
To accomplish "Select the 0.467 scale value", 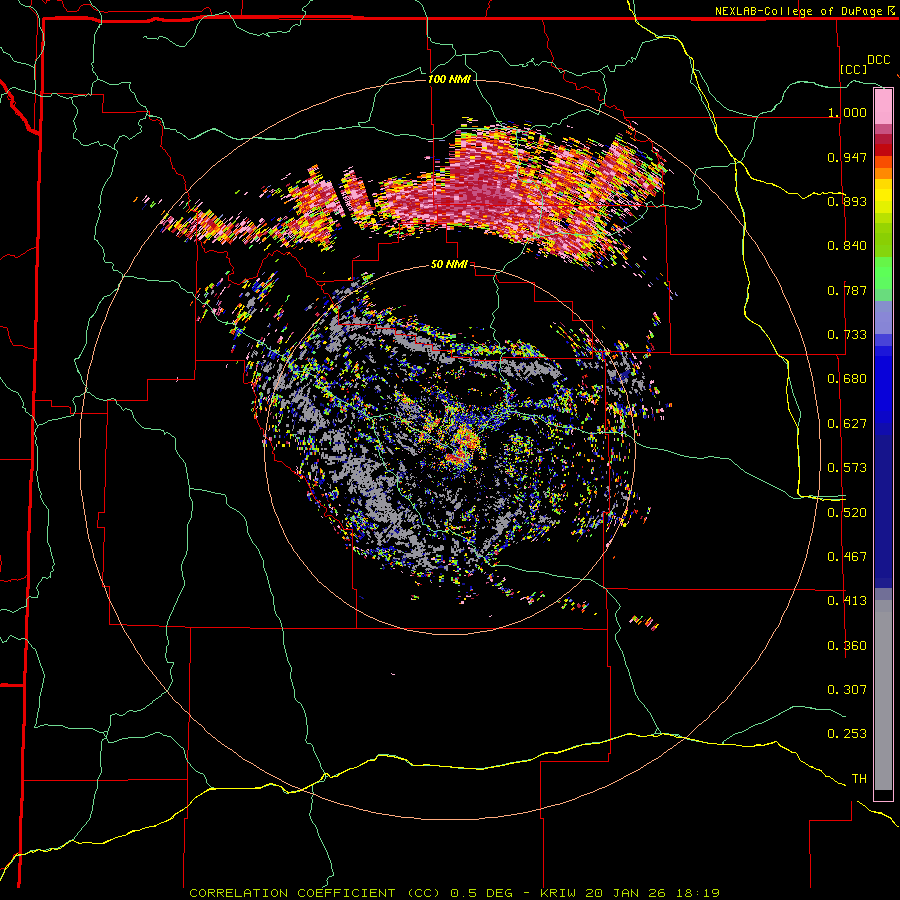I will coord(847,557).
